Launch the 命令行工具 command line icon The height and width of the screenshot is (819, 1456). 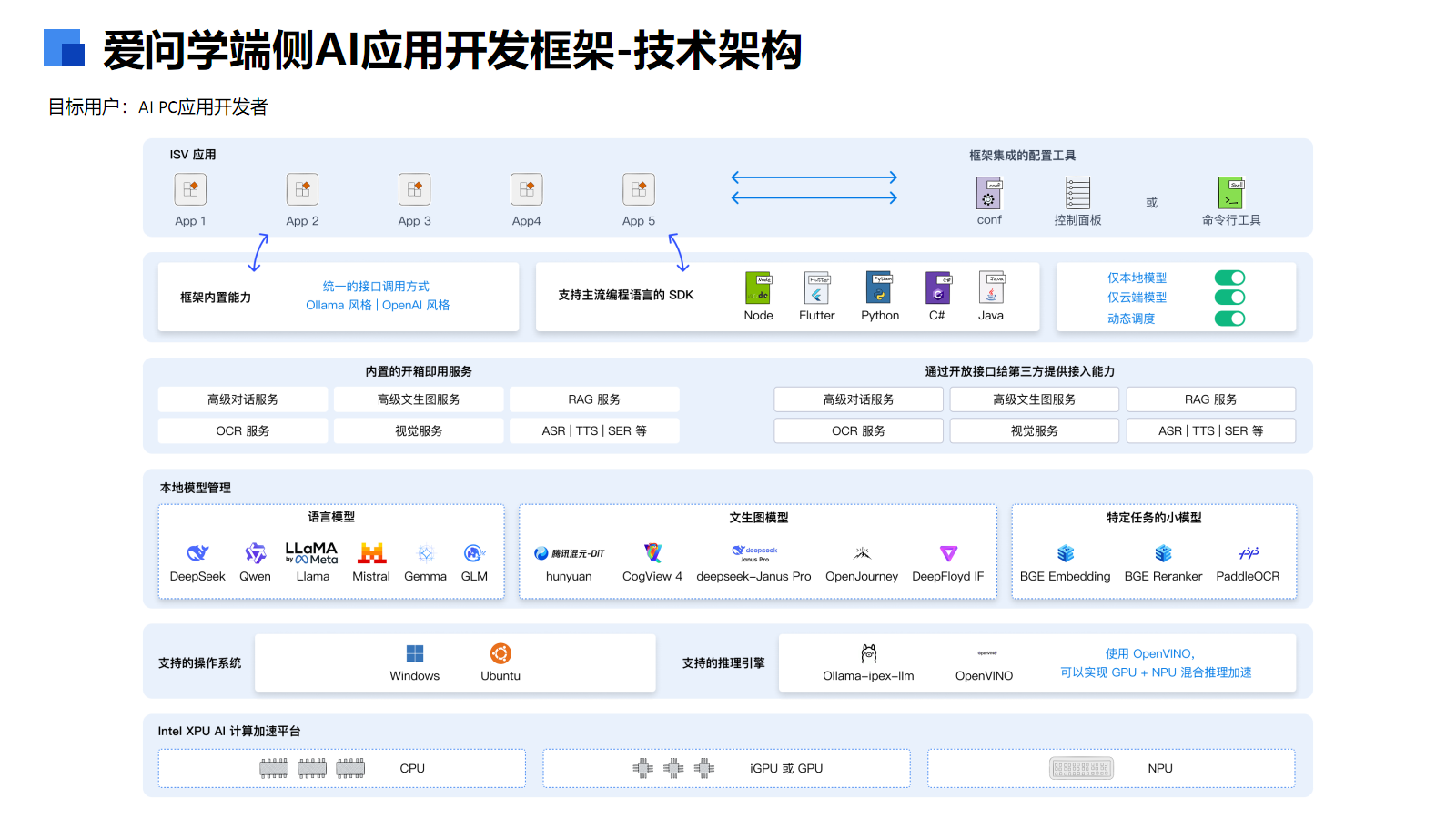(x=1230, y=193)
